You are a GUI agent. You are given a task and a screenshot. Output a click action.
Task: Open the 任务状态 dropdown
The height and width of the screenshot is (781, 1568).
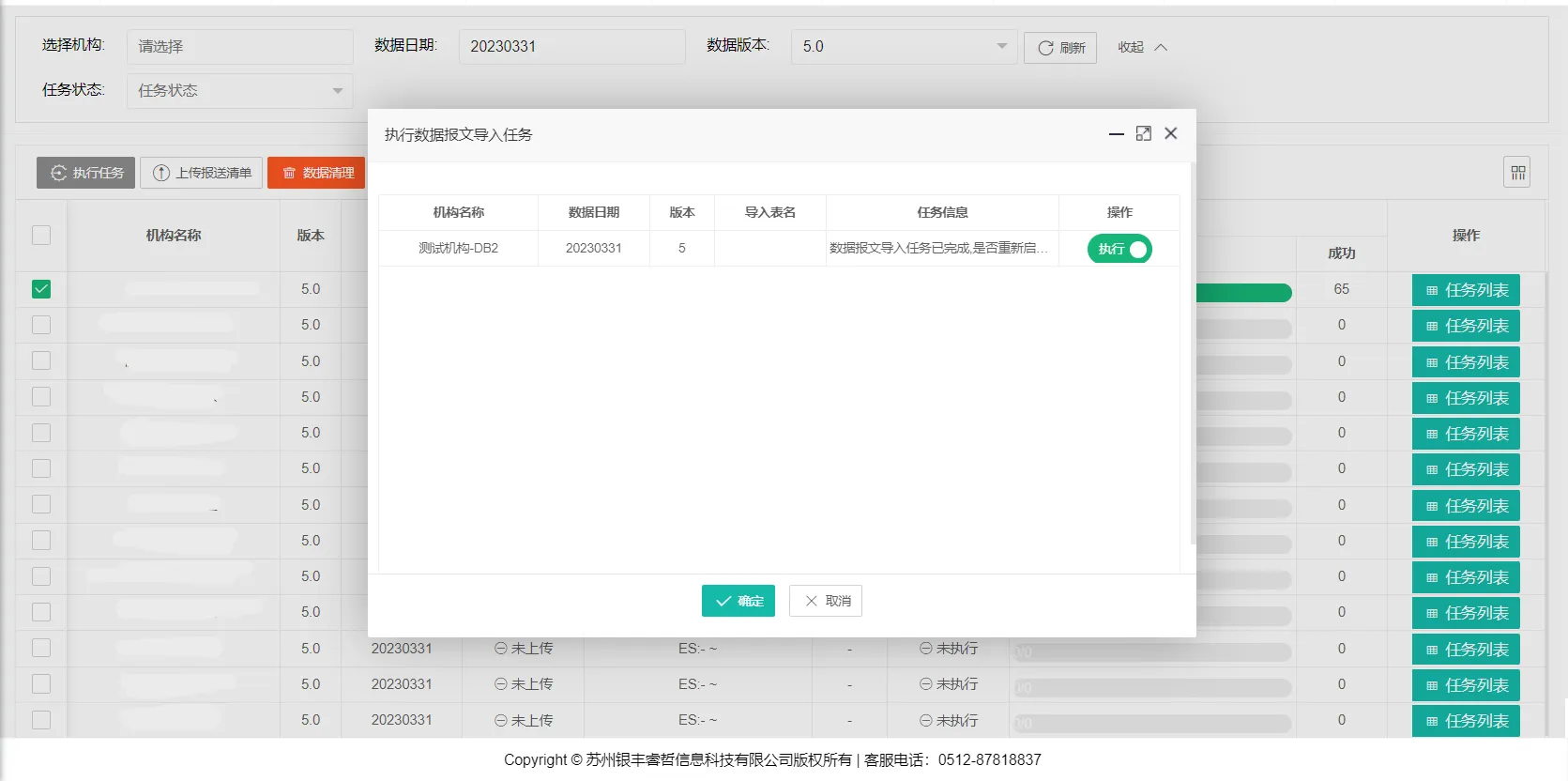click(239, 91)
